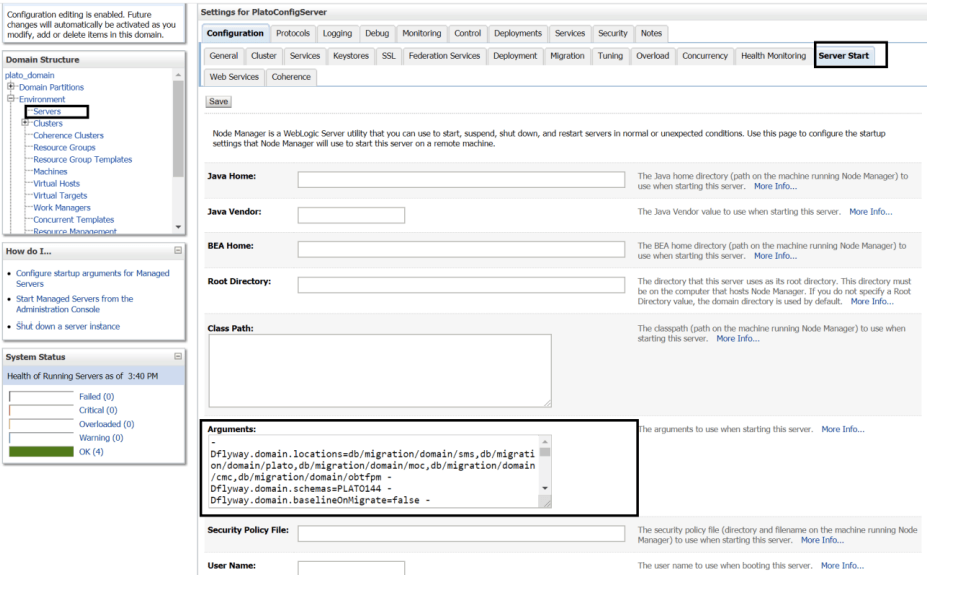Click the Arguments textarea scroll-down arrow
Screen dimensions: 954x596
coord(544,488)
